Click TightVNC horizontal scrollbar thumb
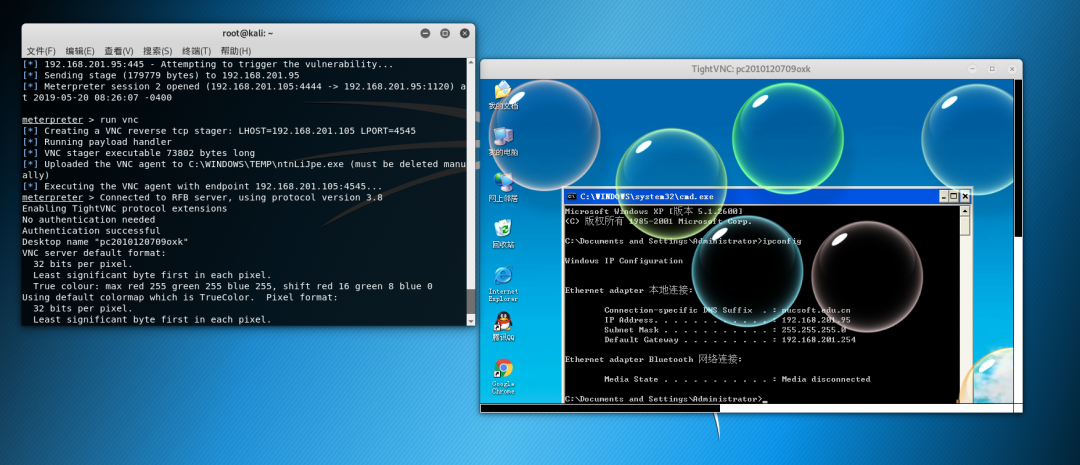The width and height of the screenshot is (1080, 465). (600, 409)
